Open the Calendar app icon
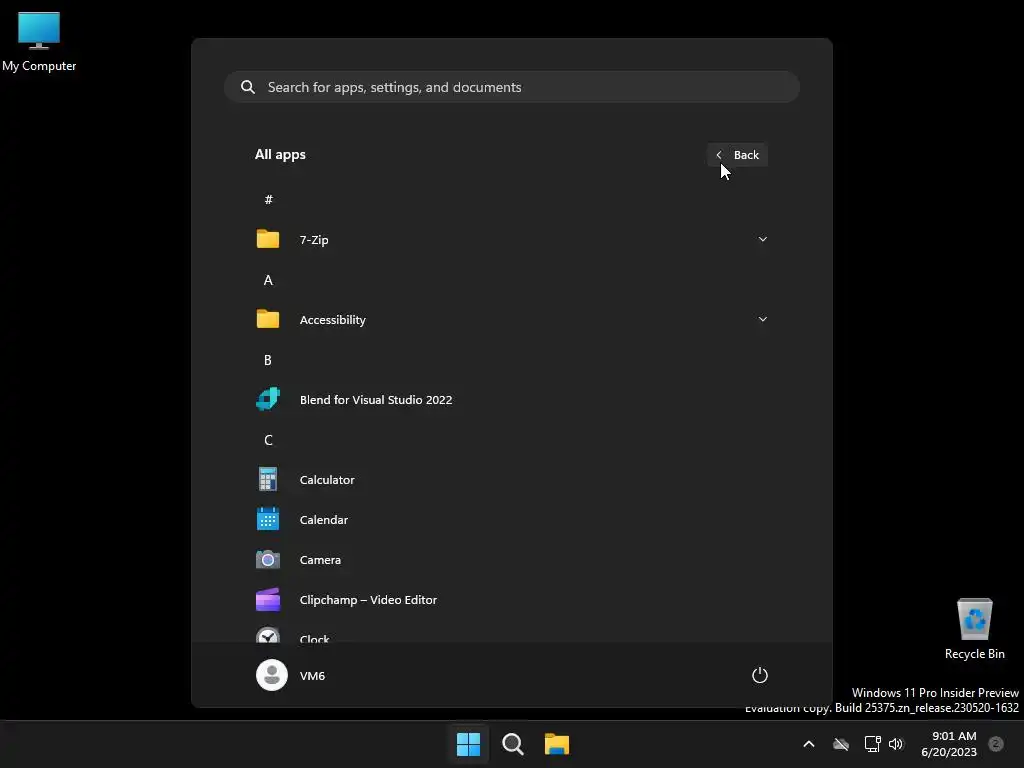The image size is (1024, 768). pos(268,519)
